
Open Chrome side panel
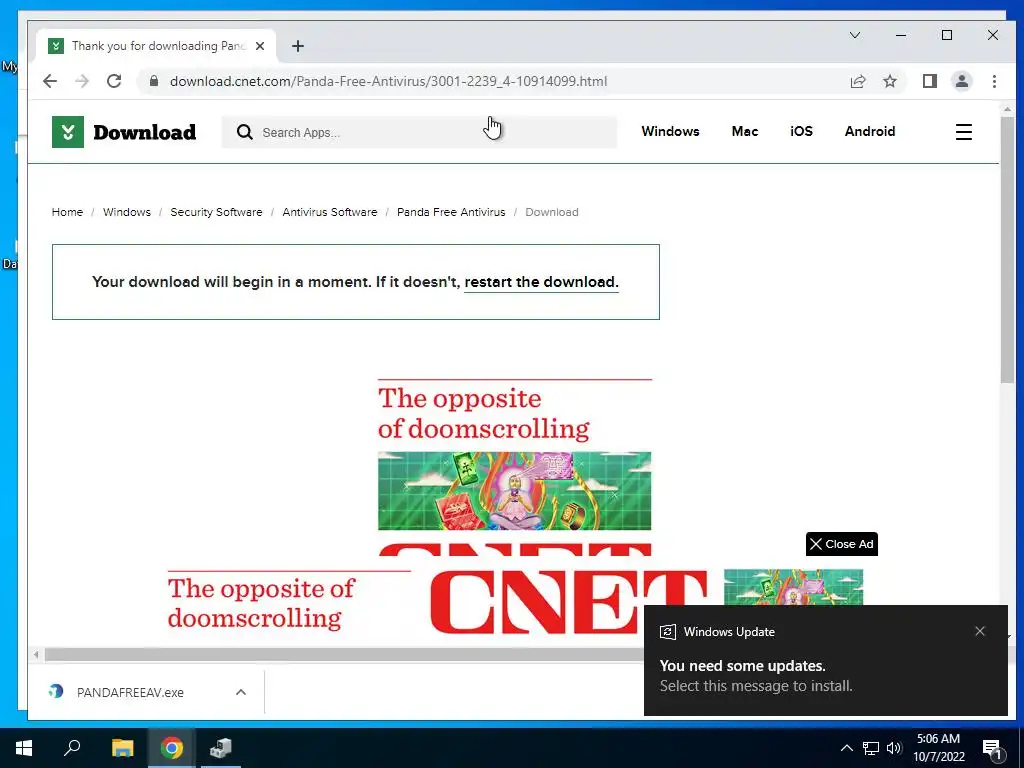click(929, 81)
